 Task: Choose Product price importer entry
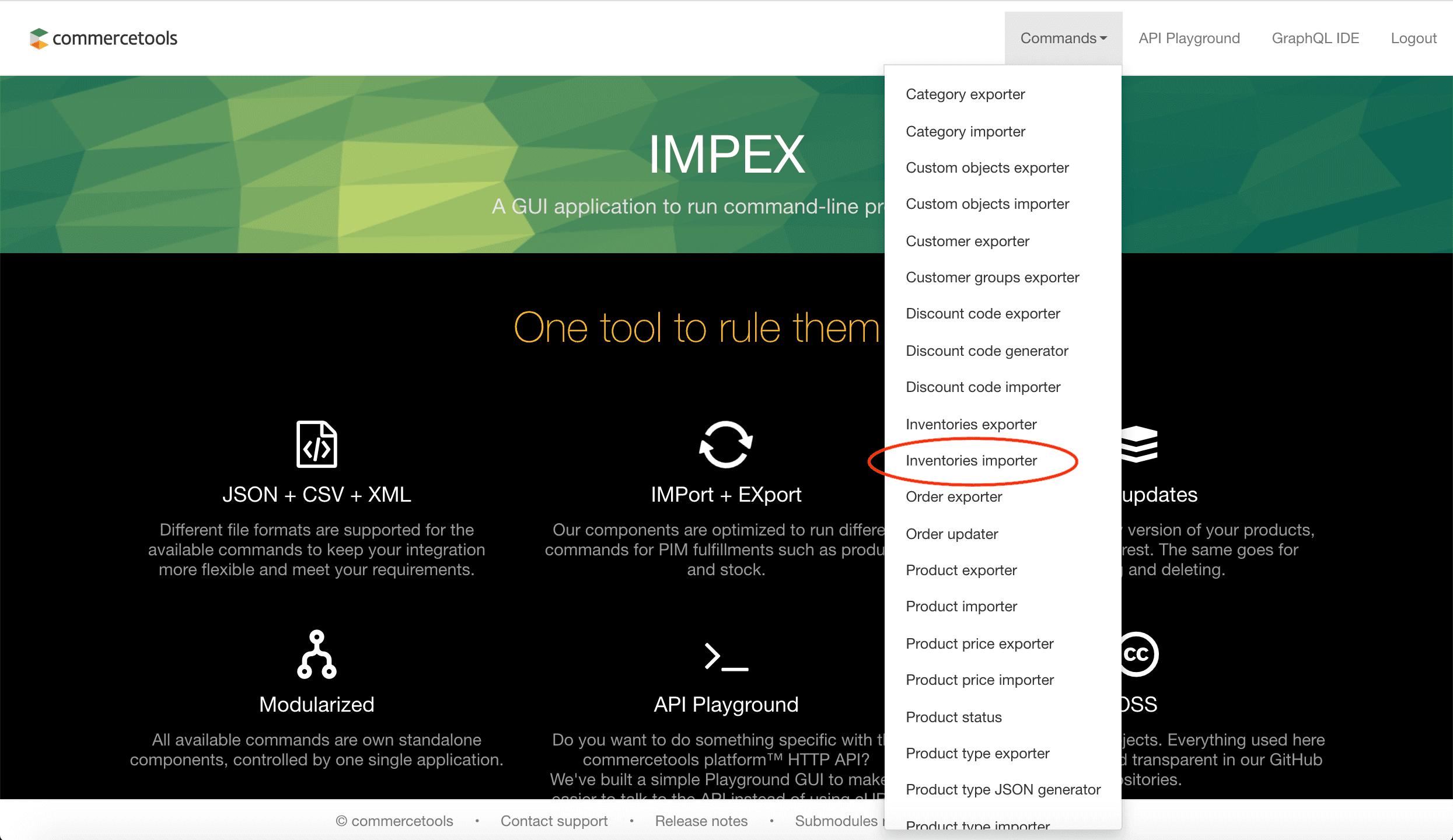click(980, 680)
